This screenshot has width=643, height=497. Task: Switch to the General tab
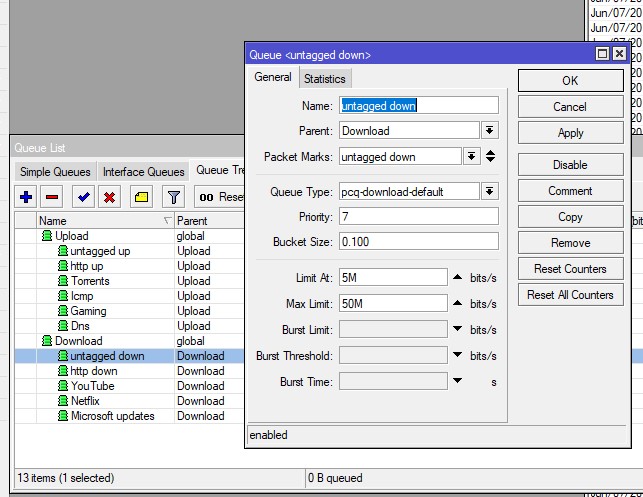coord(273,77)
